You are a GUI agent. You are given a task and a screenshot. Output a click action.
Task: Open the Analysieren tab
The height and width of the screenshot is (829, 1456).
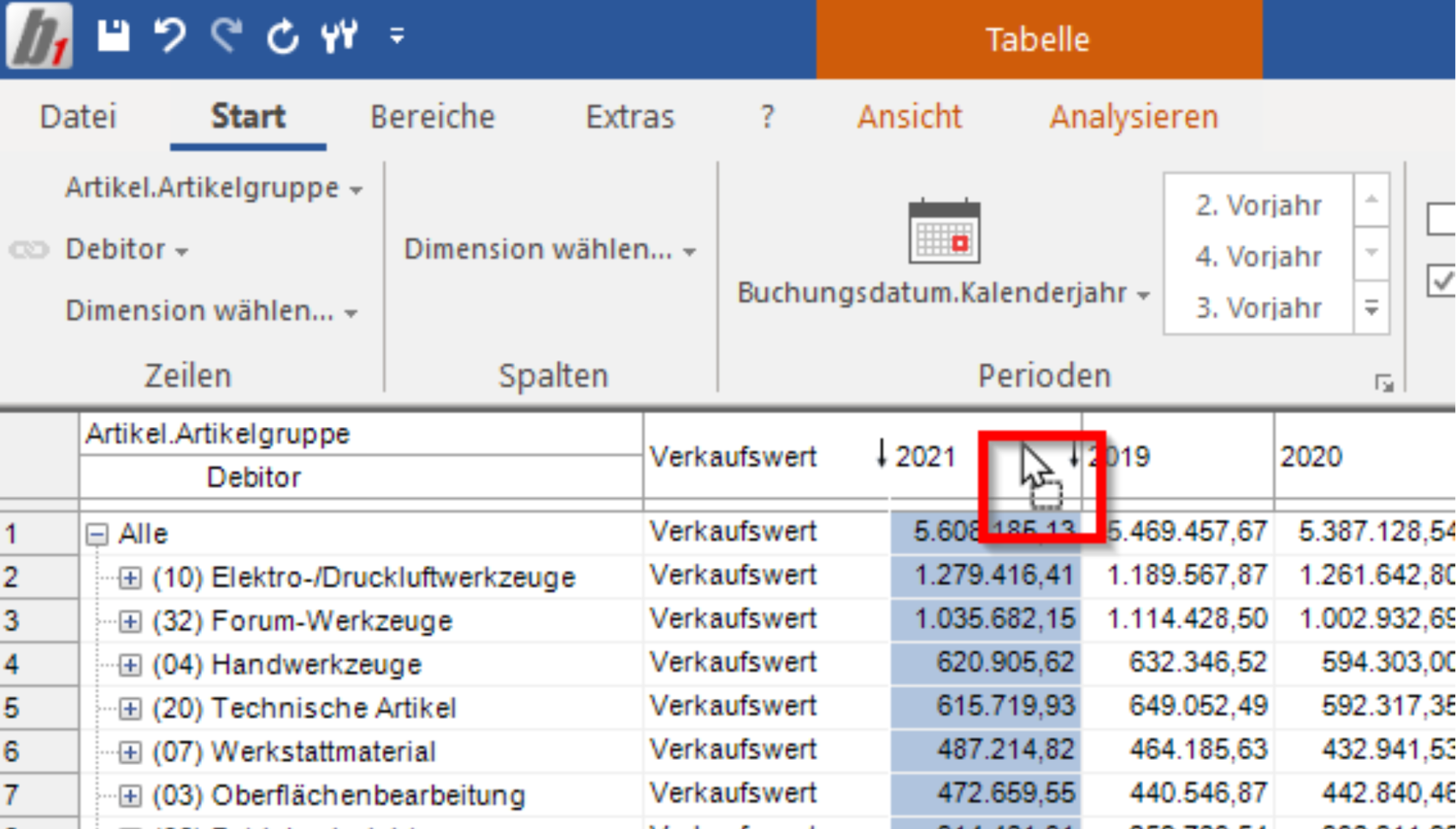point(1134,116)
